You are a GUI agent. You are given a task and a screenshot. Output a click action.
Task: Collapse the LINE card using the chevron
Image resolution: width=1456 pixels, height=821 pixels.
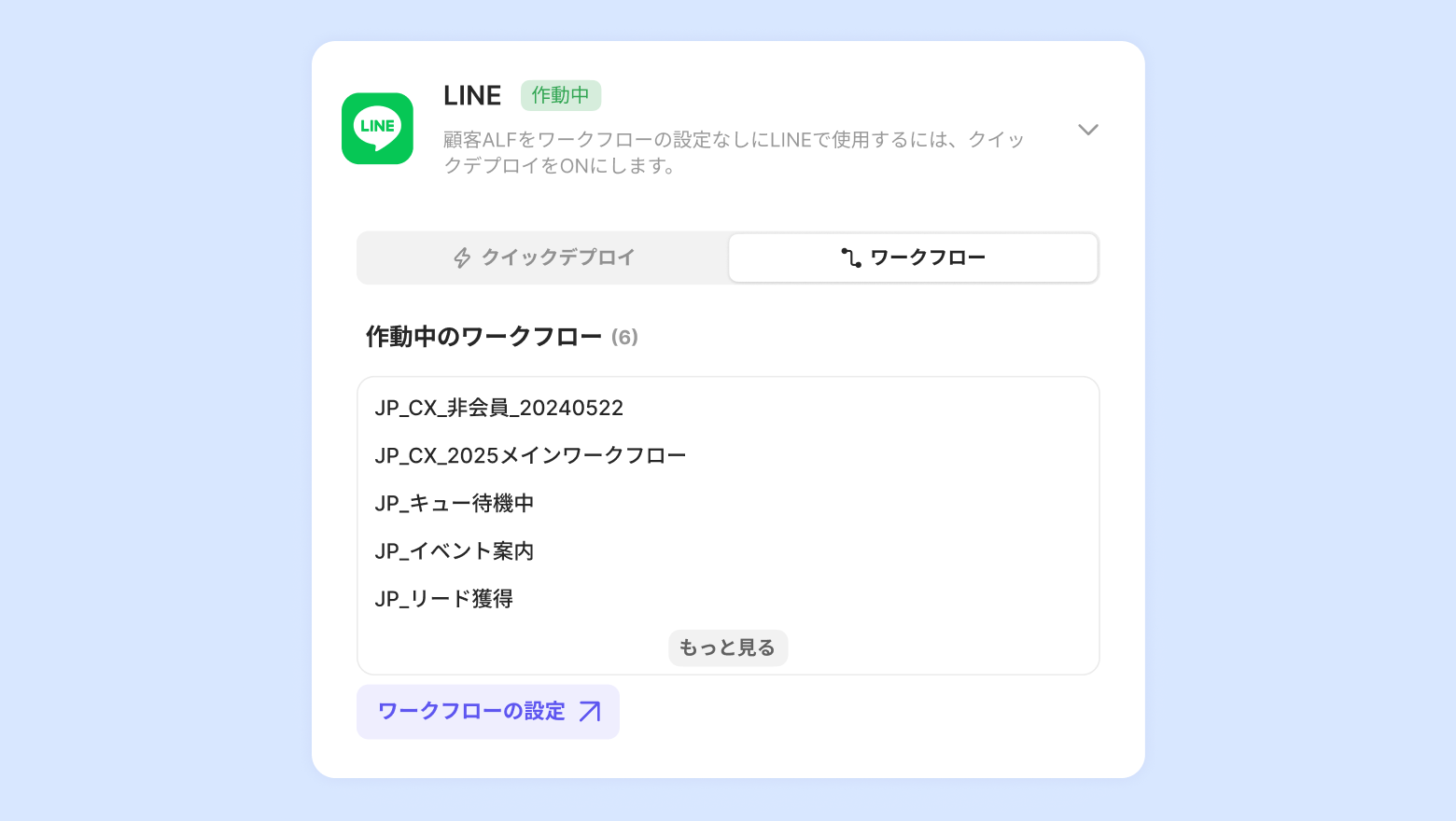pyautogui.click(x=1087, y=130)
